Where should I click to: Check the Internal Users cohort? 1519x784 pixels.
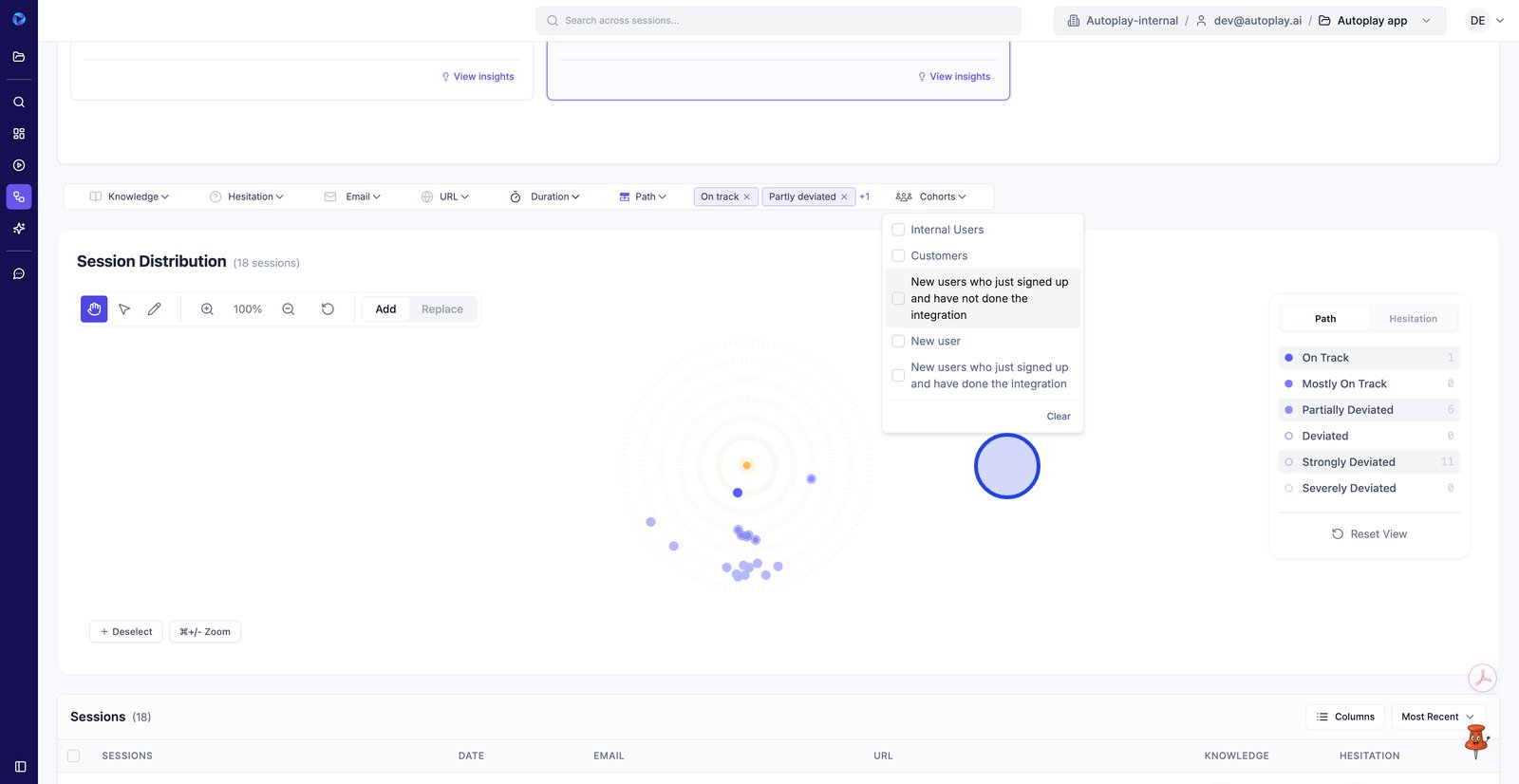[898, 230]
